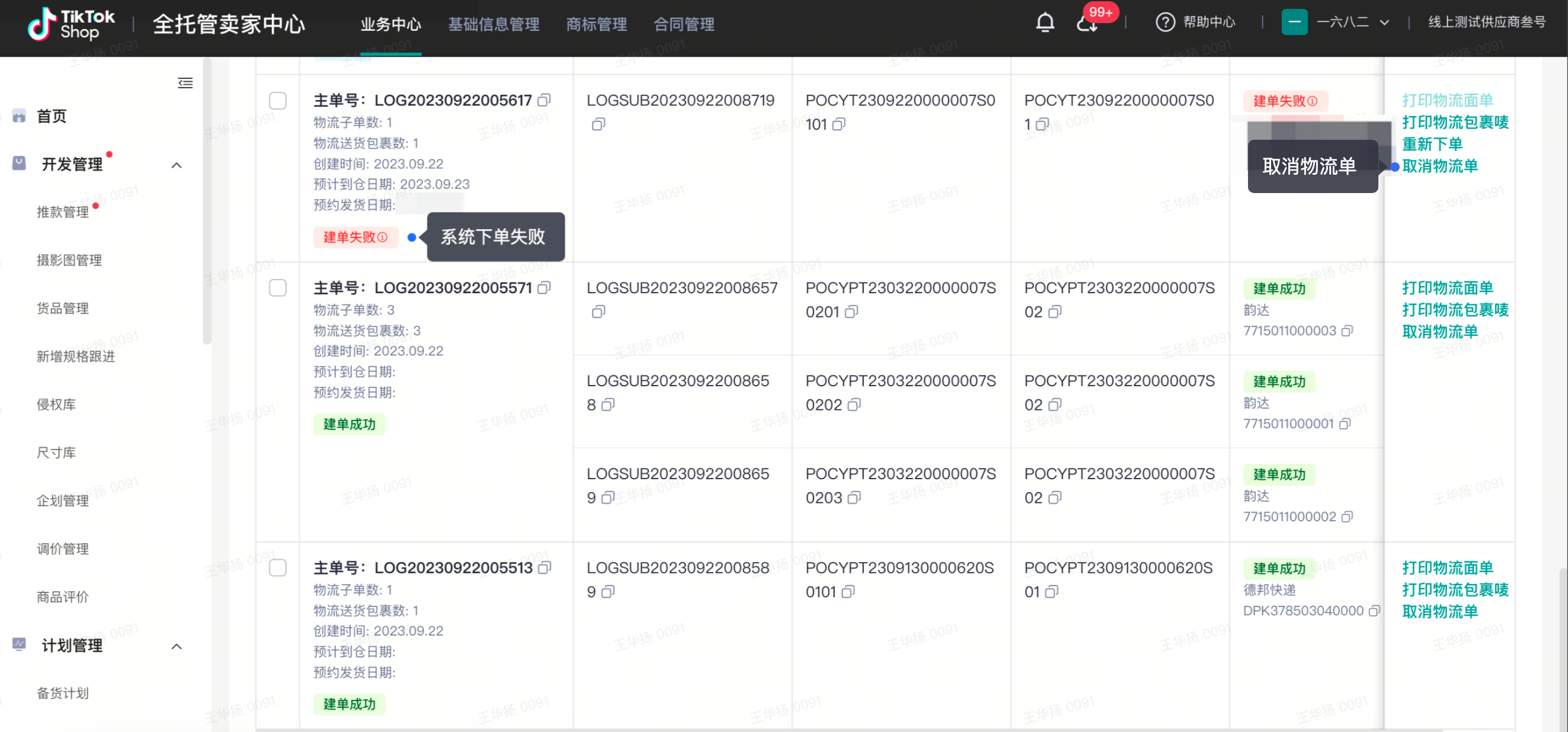The height and width of the screenshot is (732, 1568).
Task: Copy code POCYPT2303220000007S0201
Action: point(851,312)
